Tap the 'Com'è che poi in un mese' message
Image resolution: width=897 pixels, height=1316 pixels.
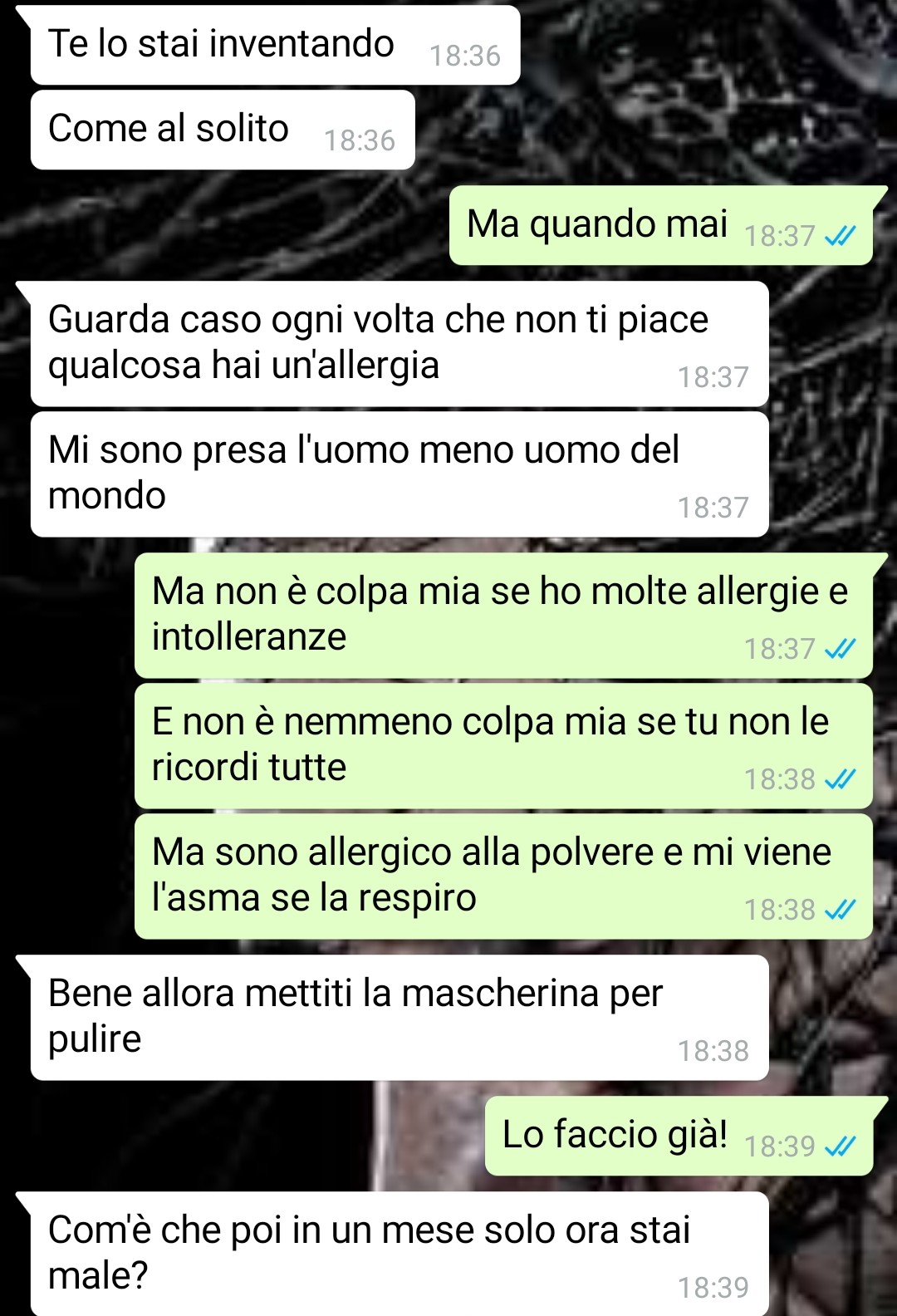coord(399,1254)
